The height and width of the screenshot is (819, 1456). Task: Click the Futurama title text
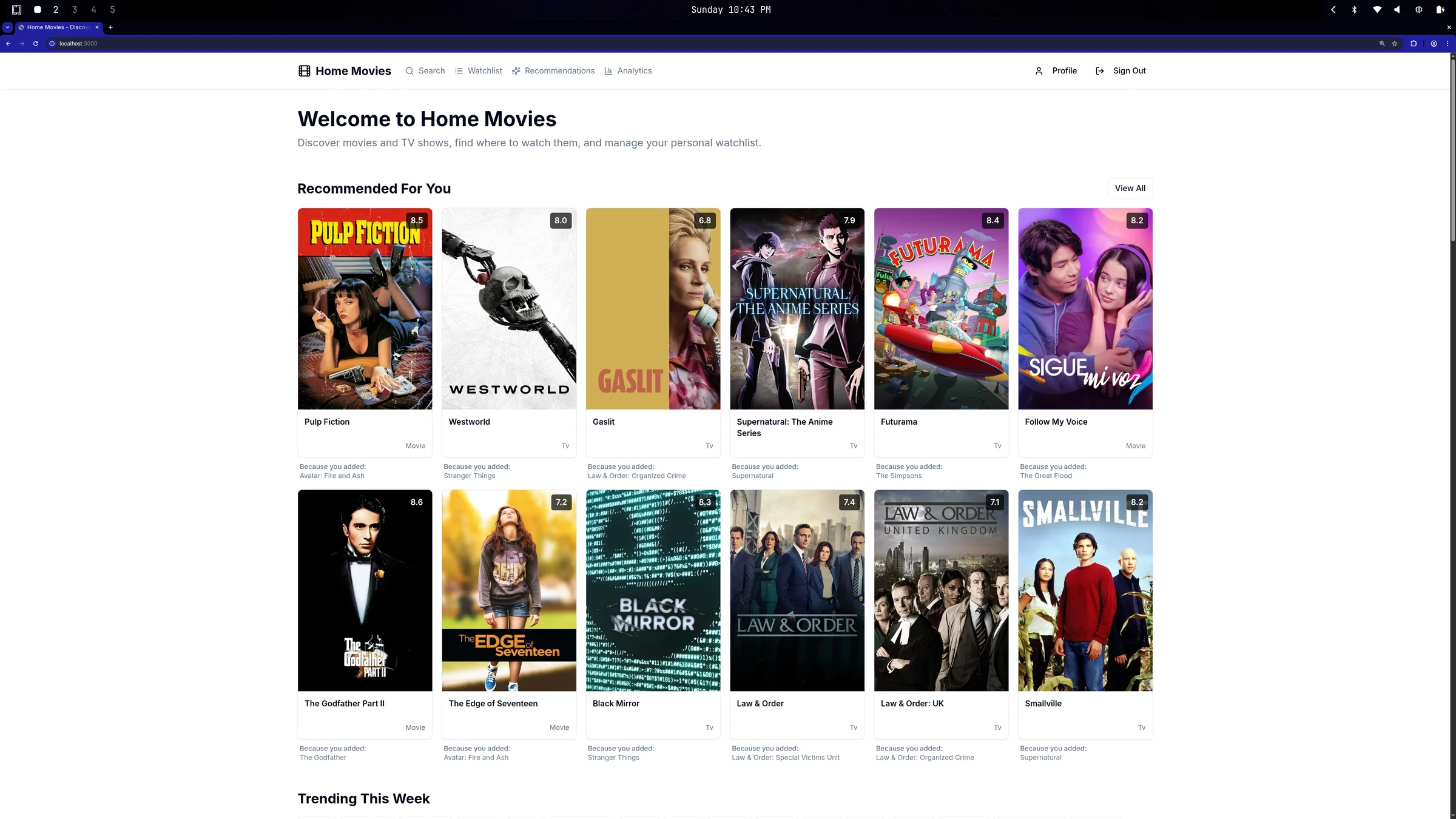tap(899, 422)
